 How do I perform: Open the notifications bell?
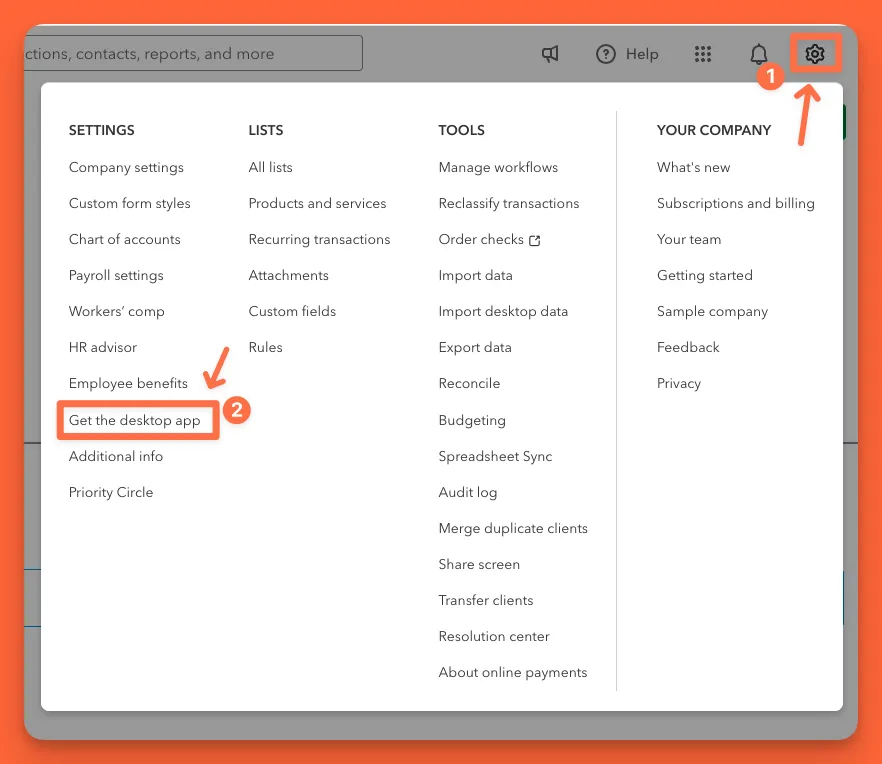759,54
